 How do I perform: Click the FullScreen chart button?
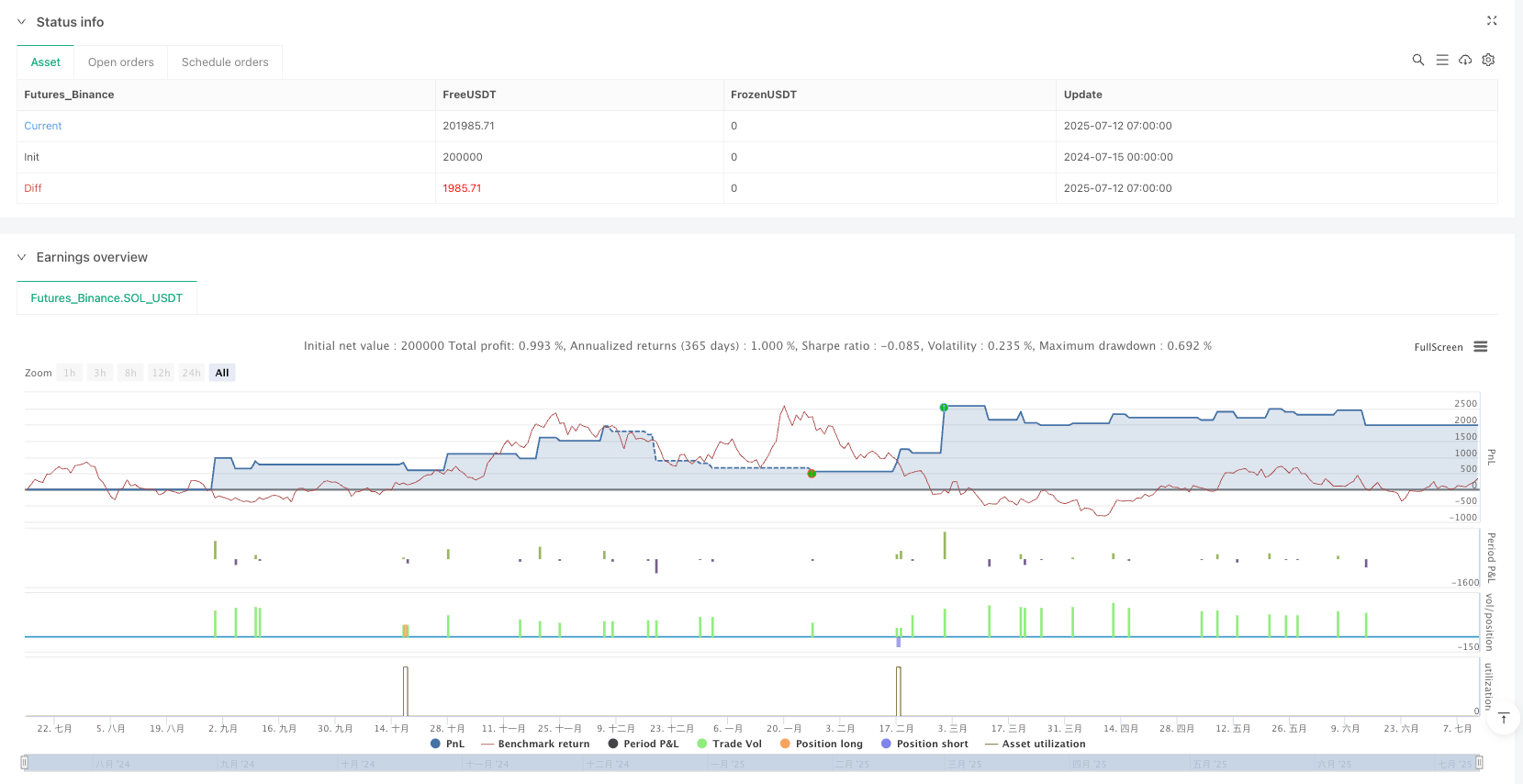(1438, 347)
